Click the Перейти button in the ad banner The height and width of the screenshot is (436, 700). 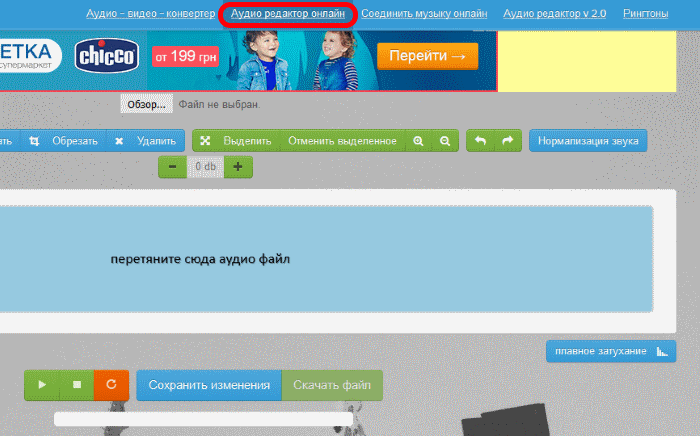click(427, 56)
